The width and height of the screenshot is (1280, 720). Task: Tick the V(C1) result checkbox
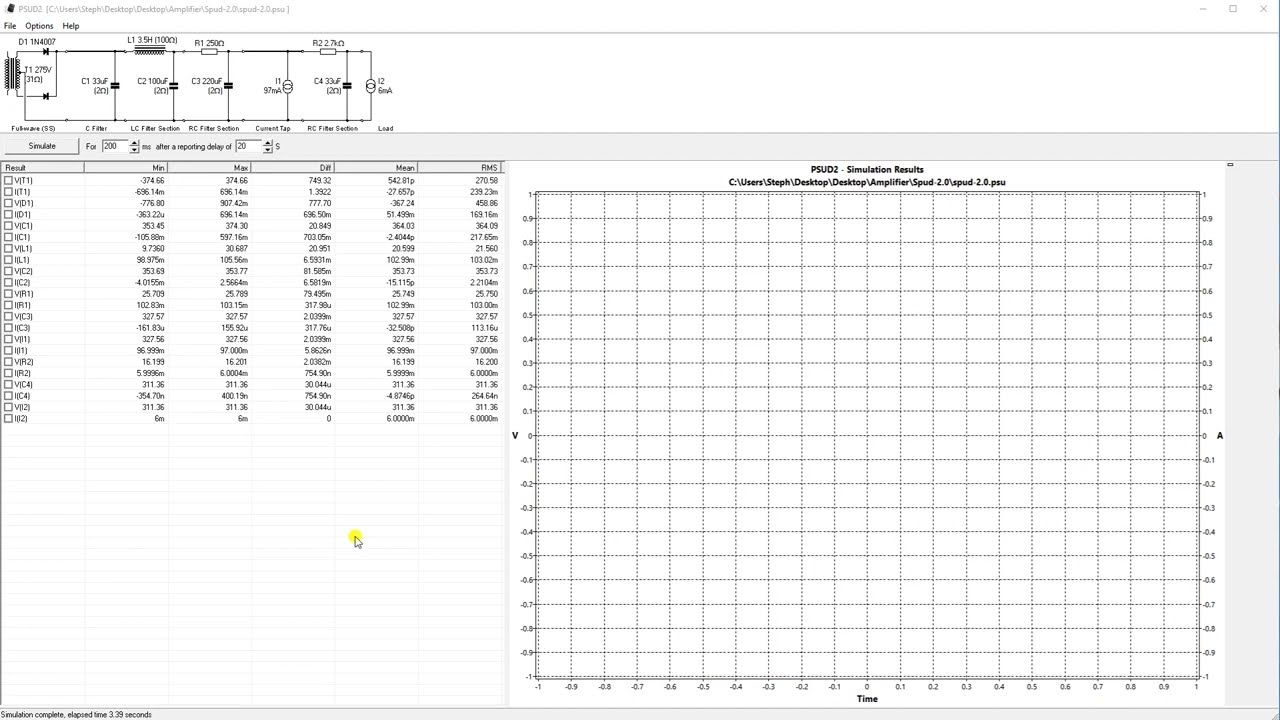click(x=9, y=226)
